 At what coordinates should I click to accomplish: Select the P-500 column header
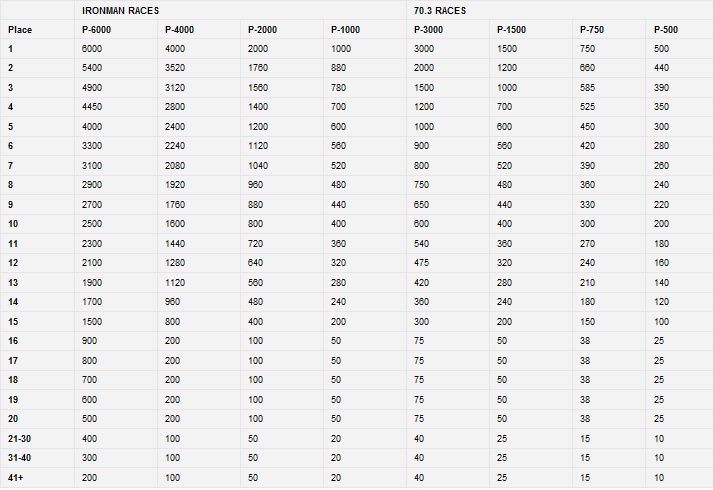coord(667,30)
